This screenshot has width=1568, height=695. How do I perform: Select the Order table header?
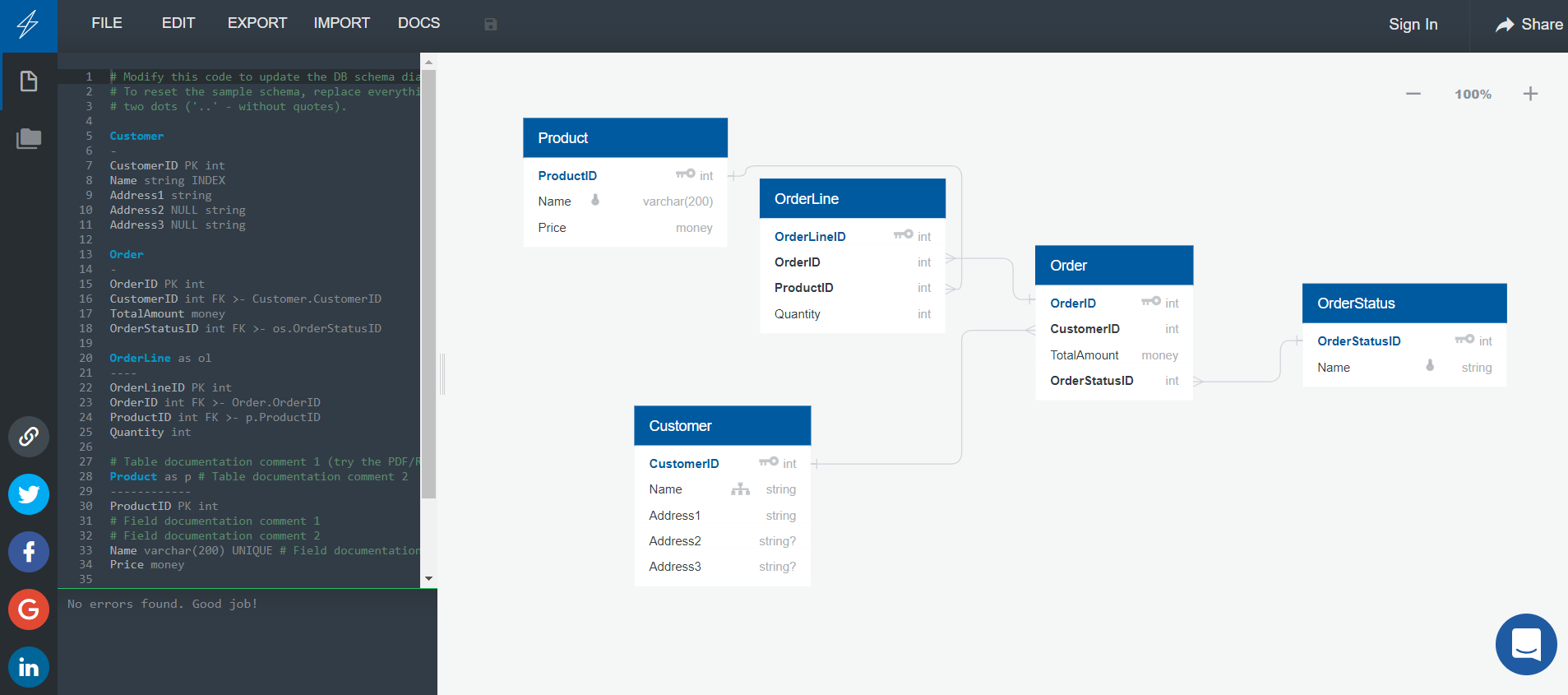[x=1114, y=265]
